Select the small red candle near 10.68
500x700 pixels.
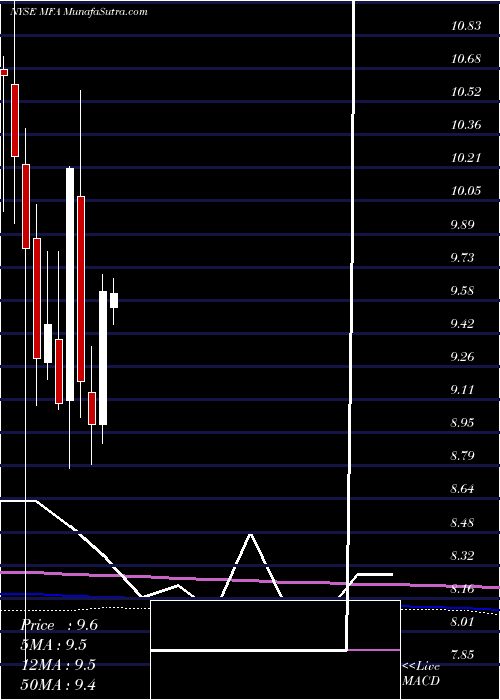click(4, 72)
